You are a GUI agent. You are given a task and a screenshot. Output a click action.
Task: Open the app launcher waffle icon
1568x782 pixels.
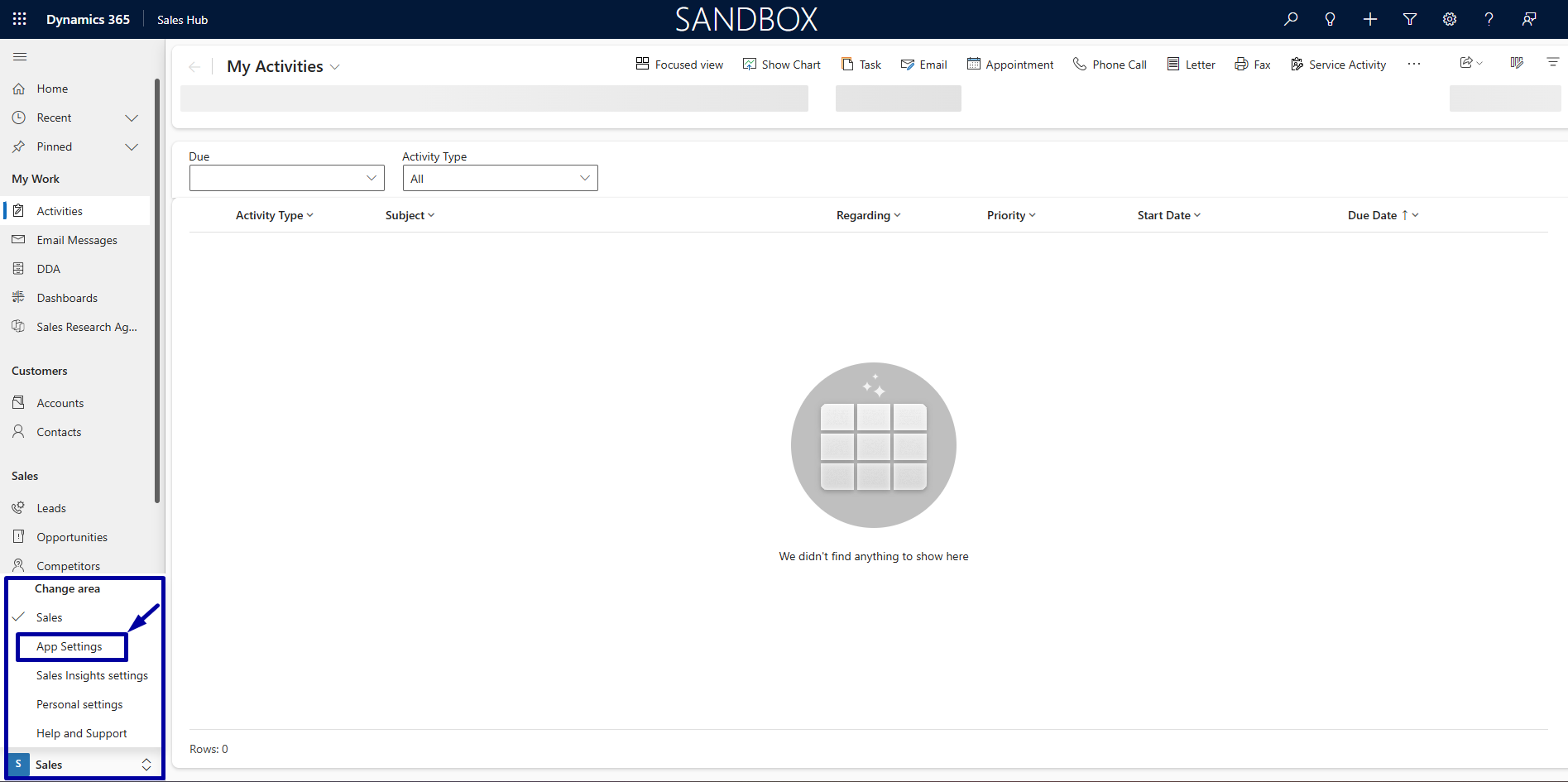(x=19, y=19)
